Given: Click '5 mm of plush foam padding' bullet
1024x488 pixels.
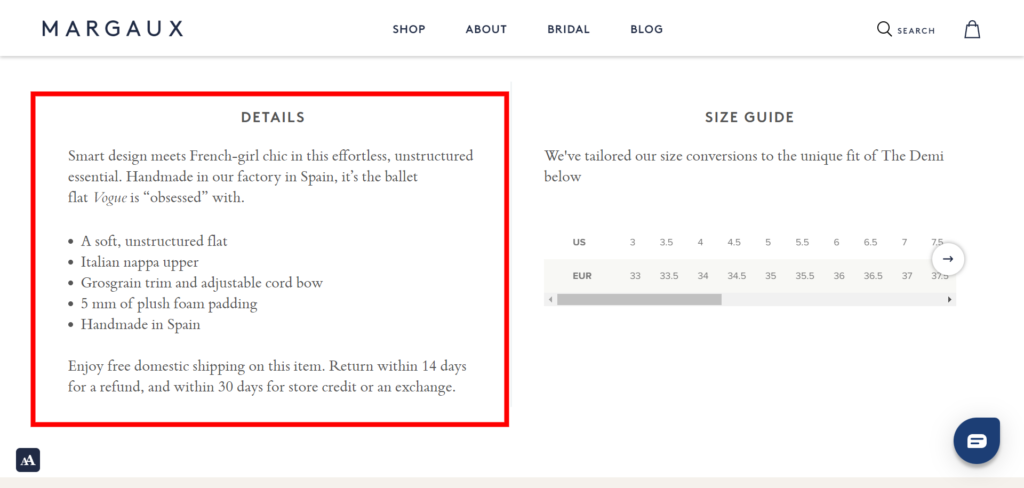Looking at the screenshot, I should pos(169,304).
